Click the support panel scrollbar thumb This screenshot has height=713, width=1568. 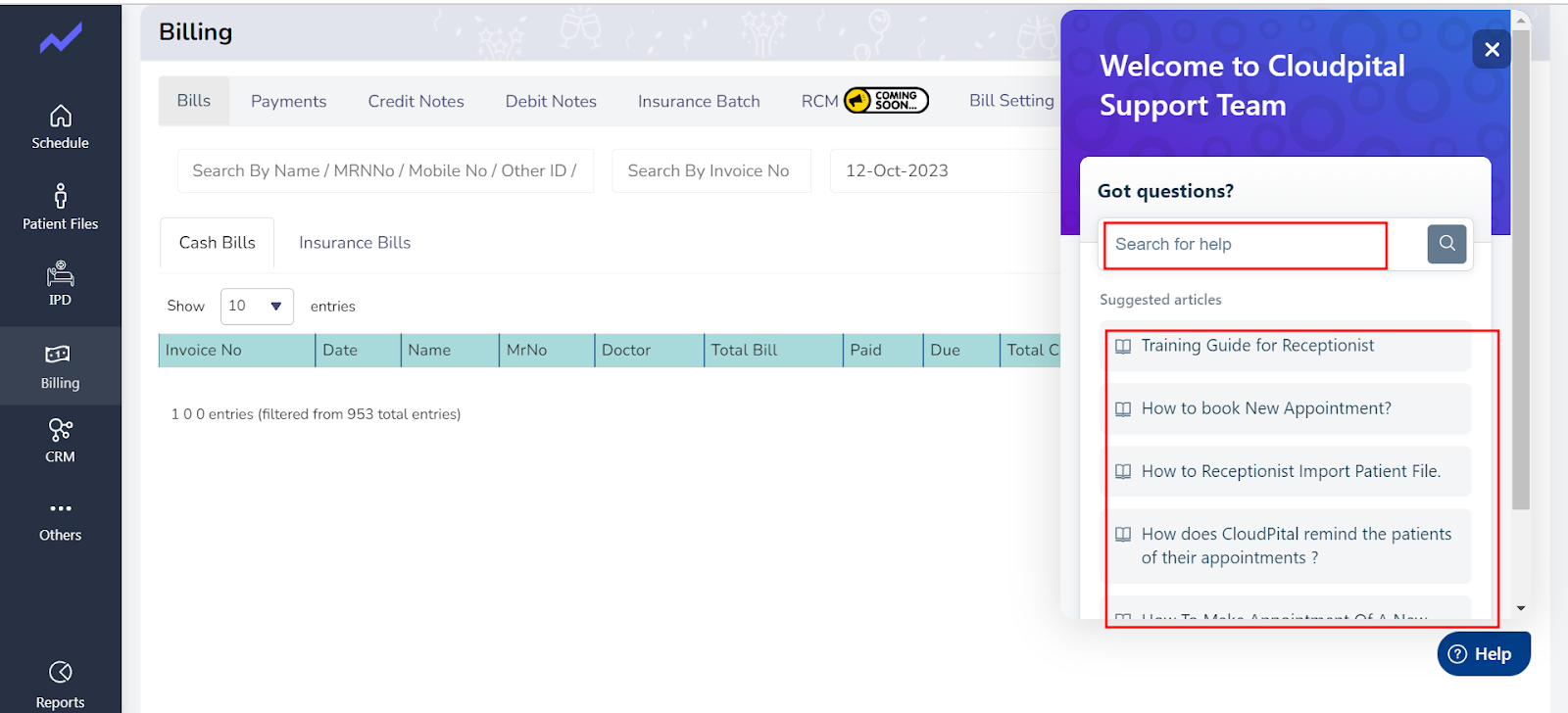[1521, 269]
